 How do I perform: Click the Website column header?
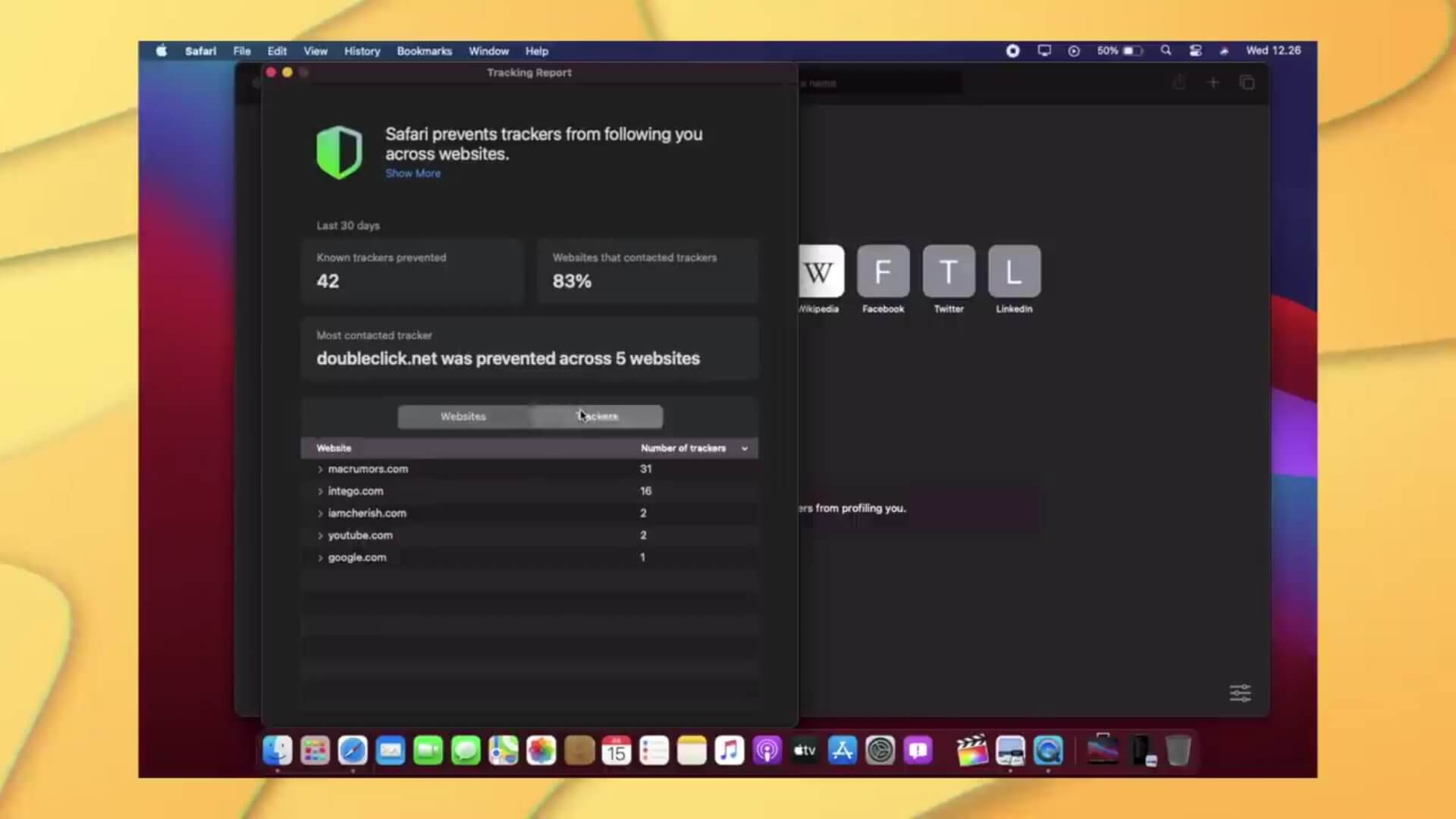[334, 448]
